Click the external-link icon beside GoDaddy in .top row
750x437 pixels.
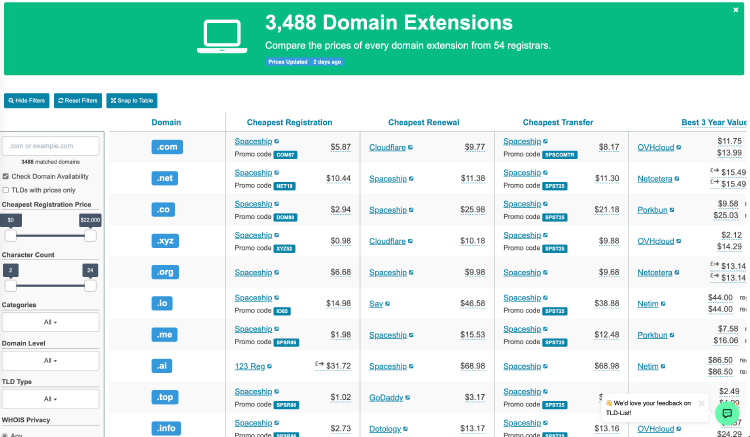pos(408,397)
